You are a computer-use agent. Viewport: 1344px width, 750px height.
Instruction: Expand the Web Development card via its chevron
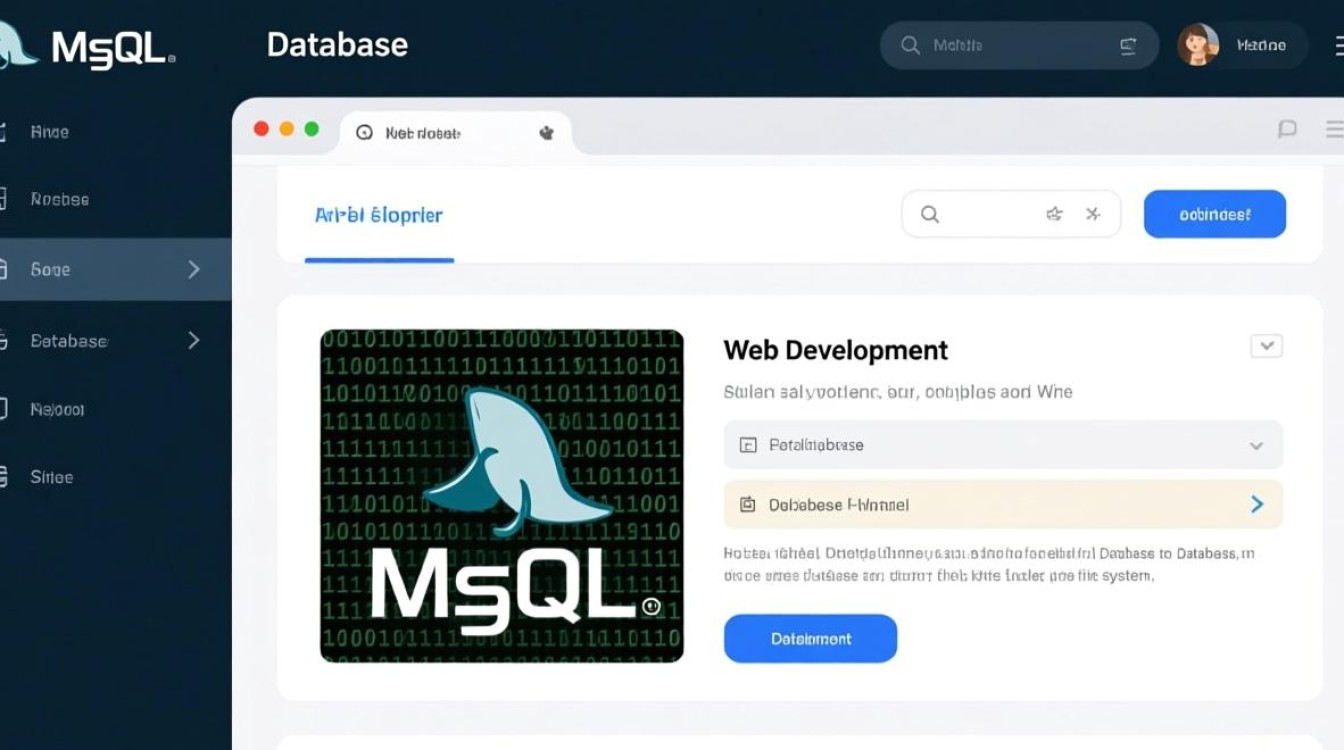click(x=1266, y=345)
